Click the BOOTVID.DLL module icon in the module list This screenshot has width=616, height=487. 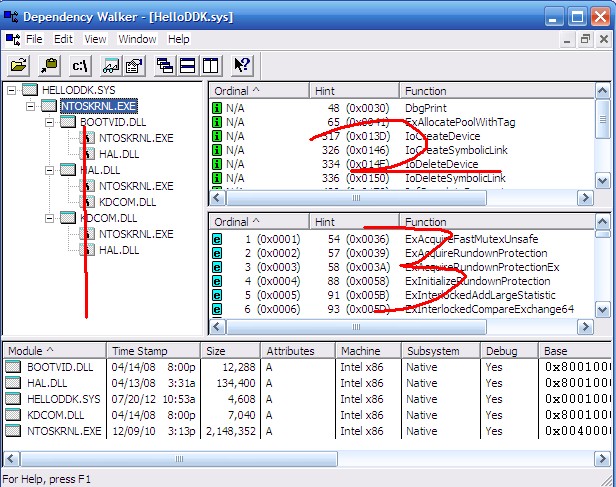[13, 367]
